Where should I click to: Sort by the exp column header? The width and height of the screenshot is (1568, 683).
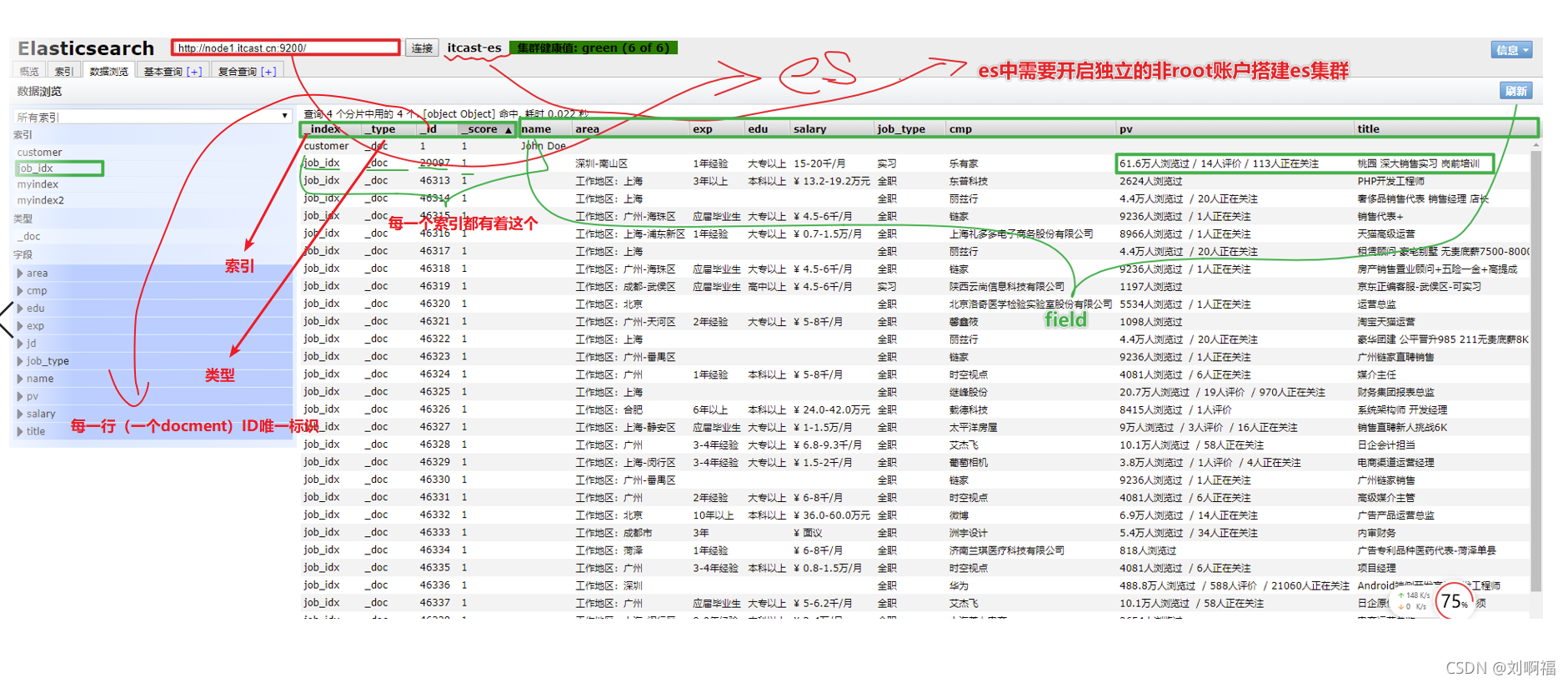point(717,129)
